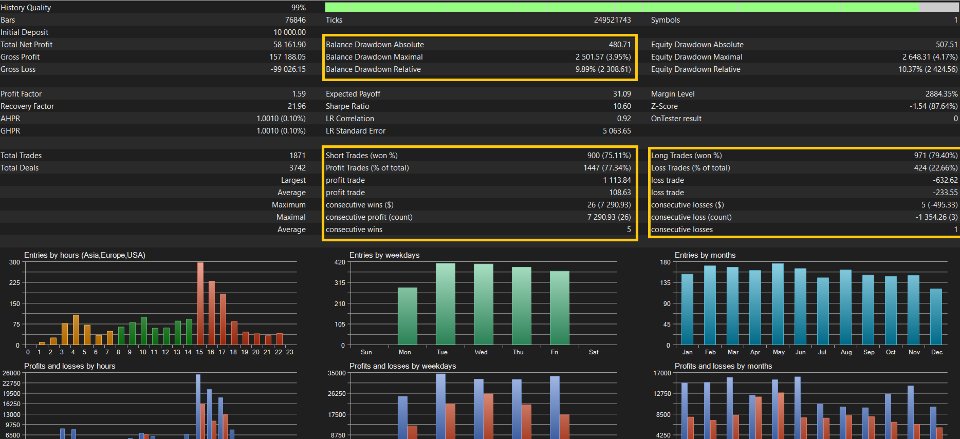Click the Sharpe Ratio value
Screen dimensions: 960x439
[623, 107]
